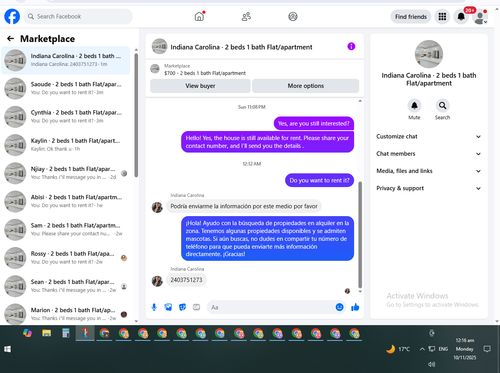This screenshot has height=373, width=500.
Task: Choose a GIF
Action: [196, 307]
